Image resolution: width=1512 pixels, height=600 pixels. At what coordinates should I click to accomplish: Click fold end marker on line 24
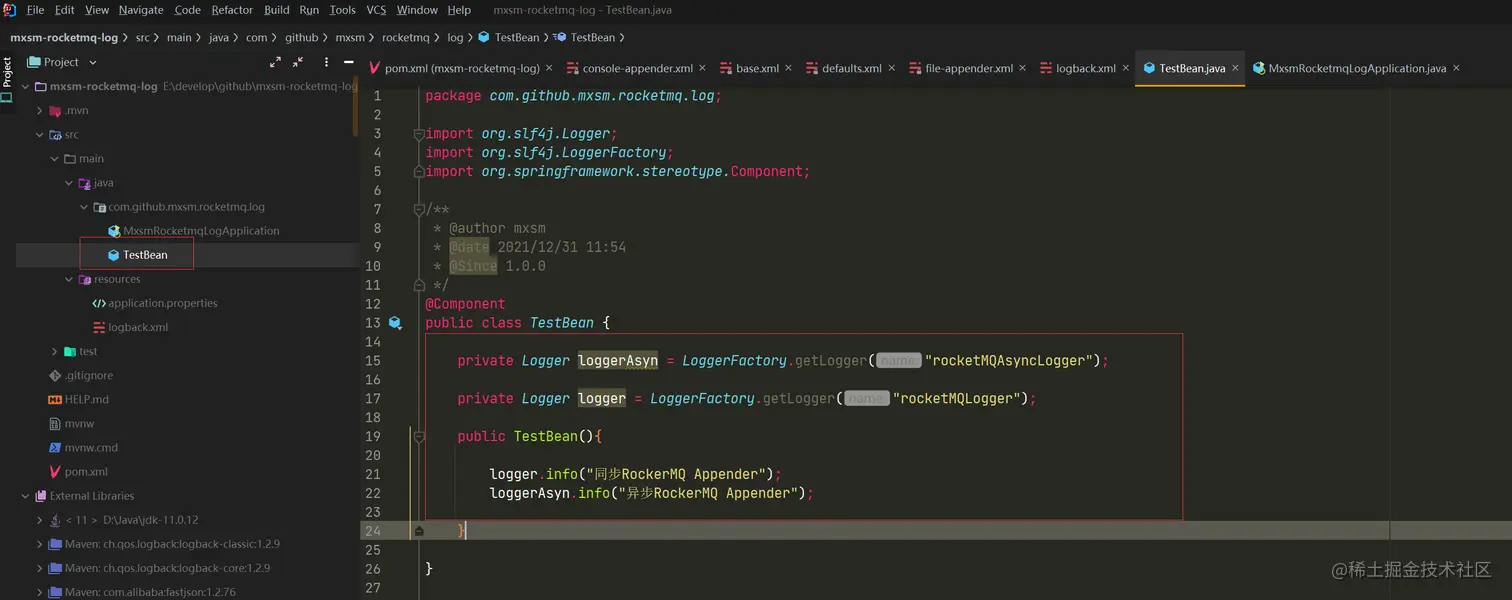coord(419,531)
